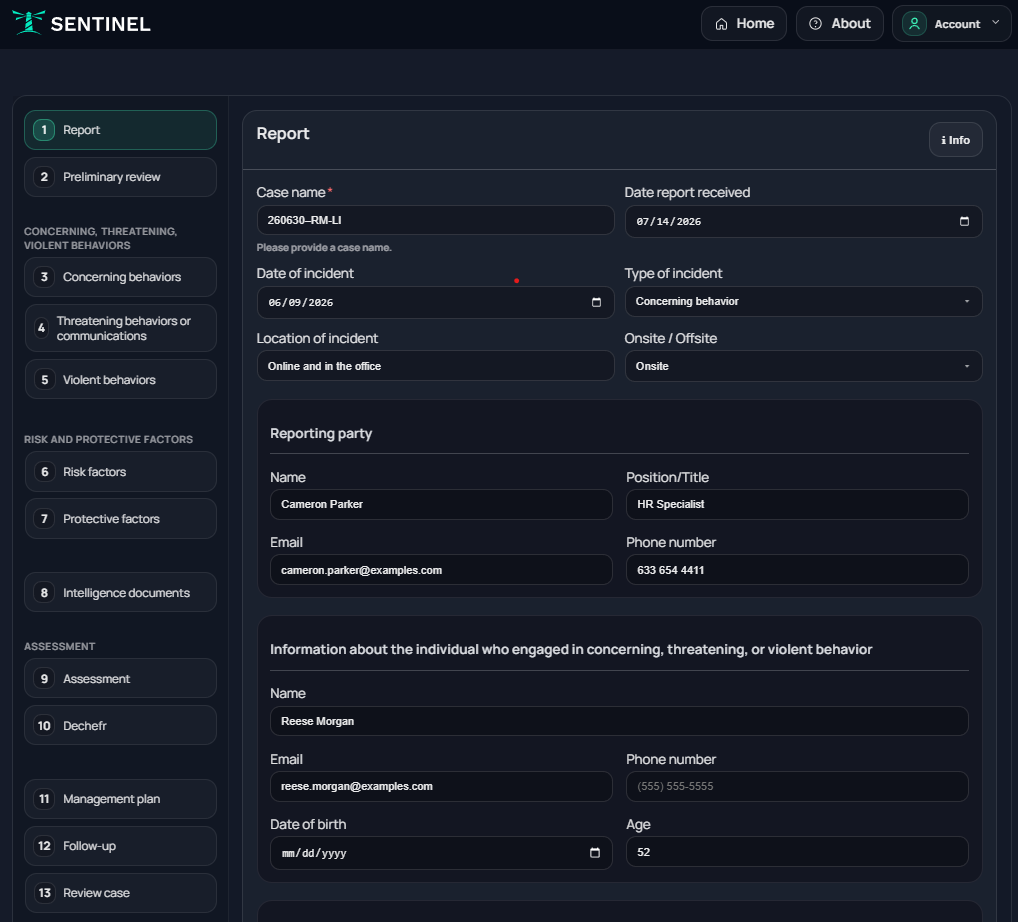Click reporting party Phone number field
Screen dimensions: 1018x922
797,569
